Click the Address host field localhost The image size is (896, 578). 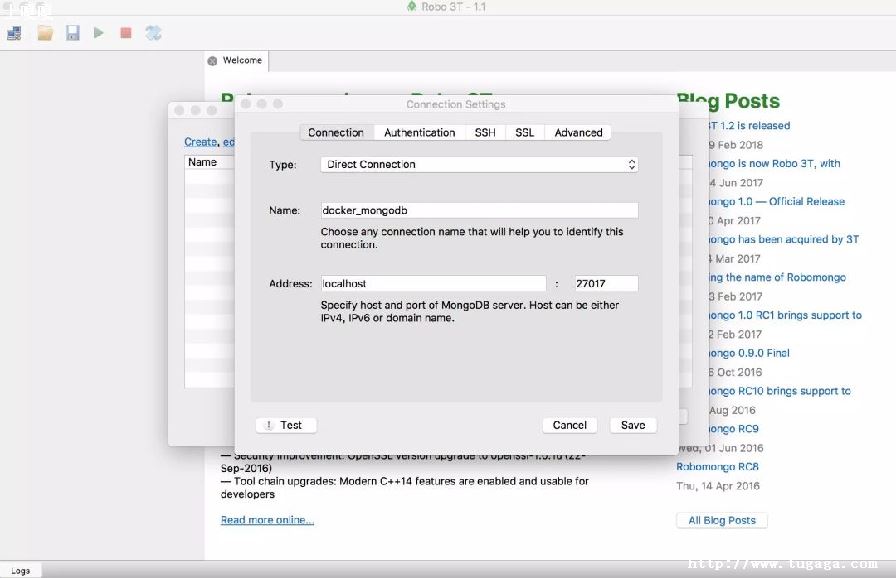click(433, 283)
